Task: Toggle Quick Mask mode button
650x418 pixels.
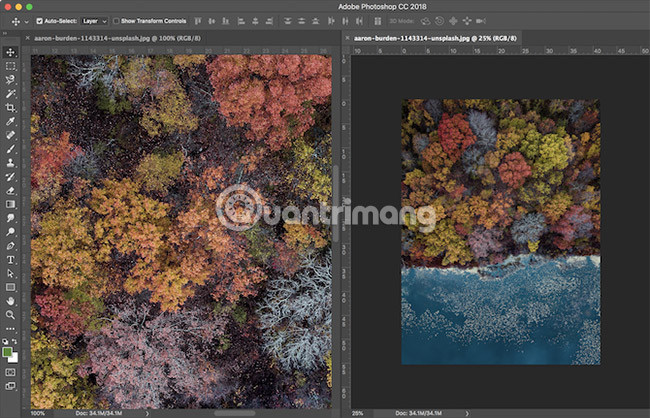Action: [x=10, y=372]
